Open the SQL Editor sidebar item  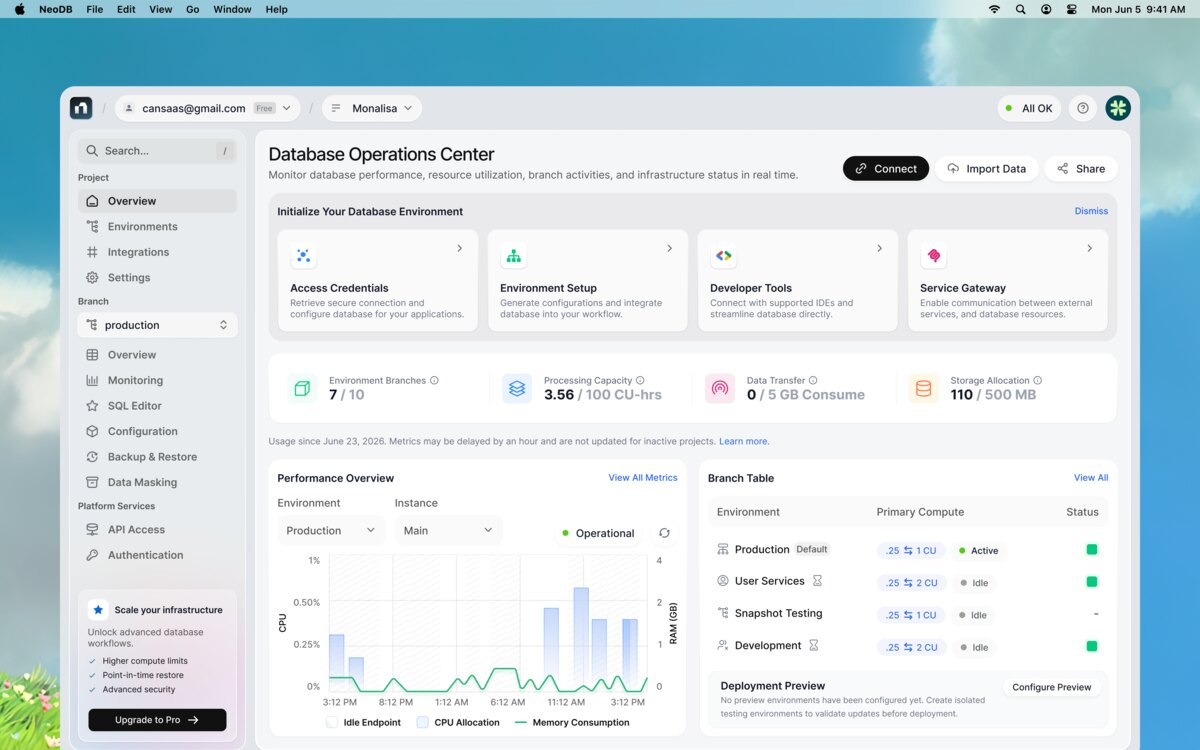pos(158,406)
